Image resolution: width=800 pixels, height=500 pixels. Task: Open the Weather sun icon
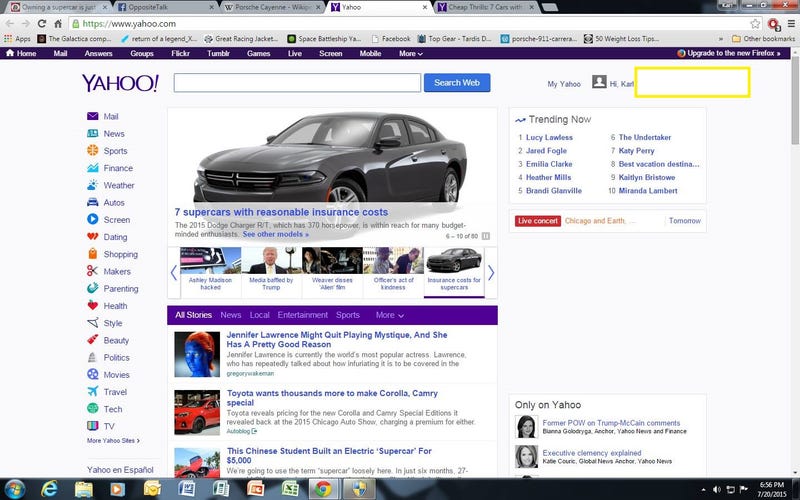click(x=92, y=185)
